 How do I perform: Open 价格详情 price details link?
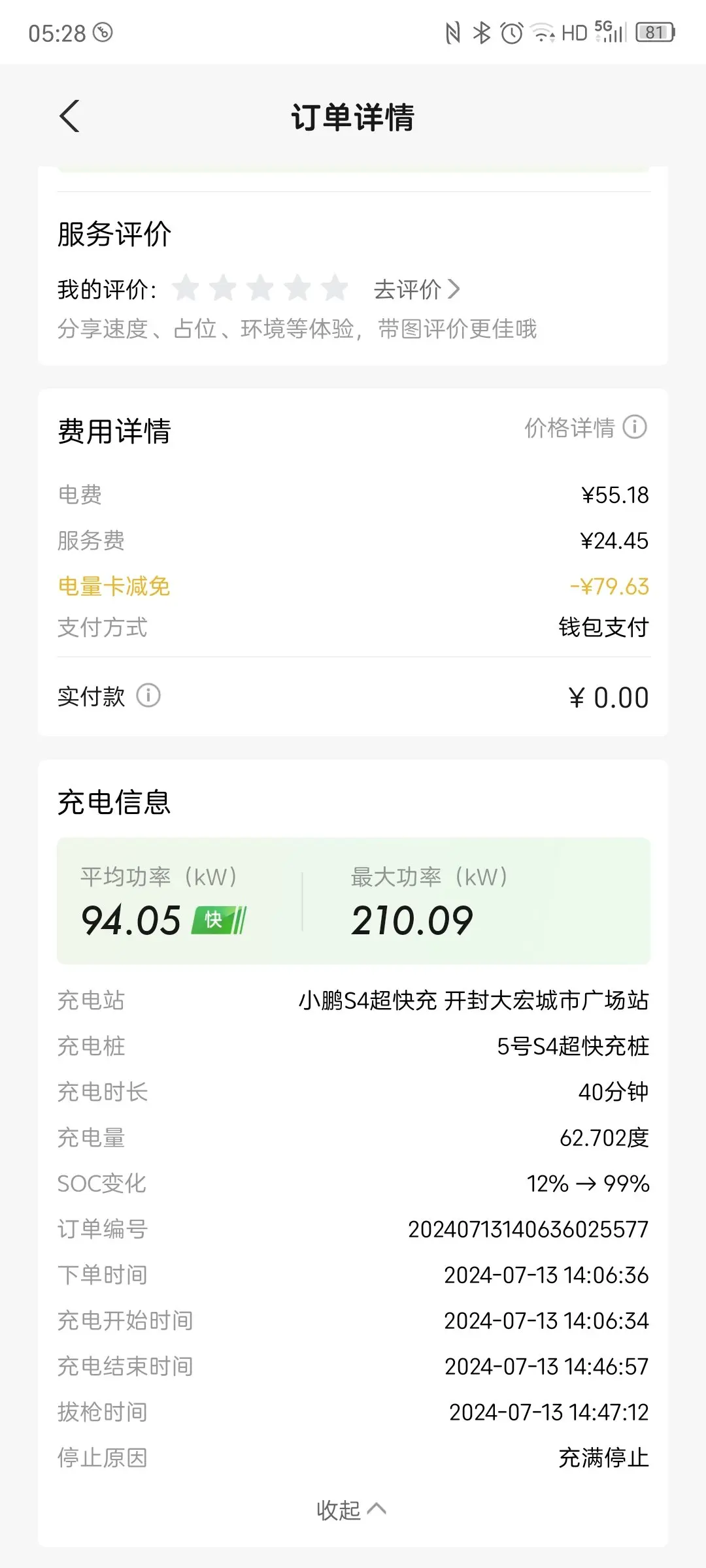click(570, 428)
